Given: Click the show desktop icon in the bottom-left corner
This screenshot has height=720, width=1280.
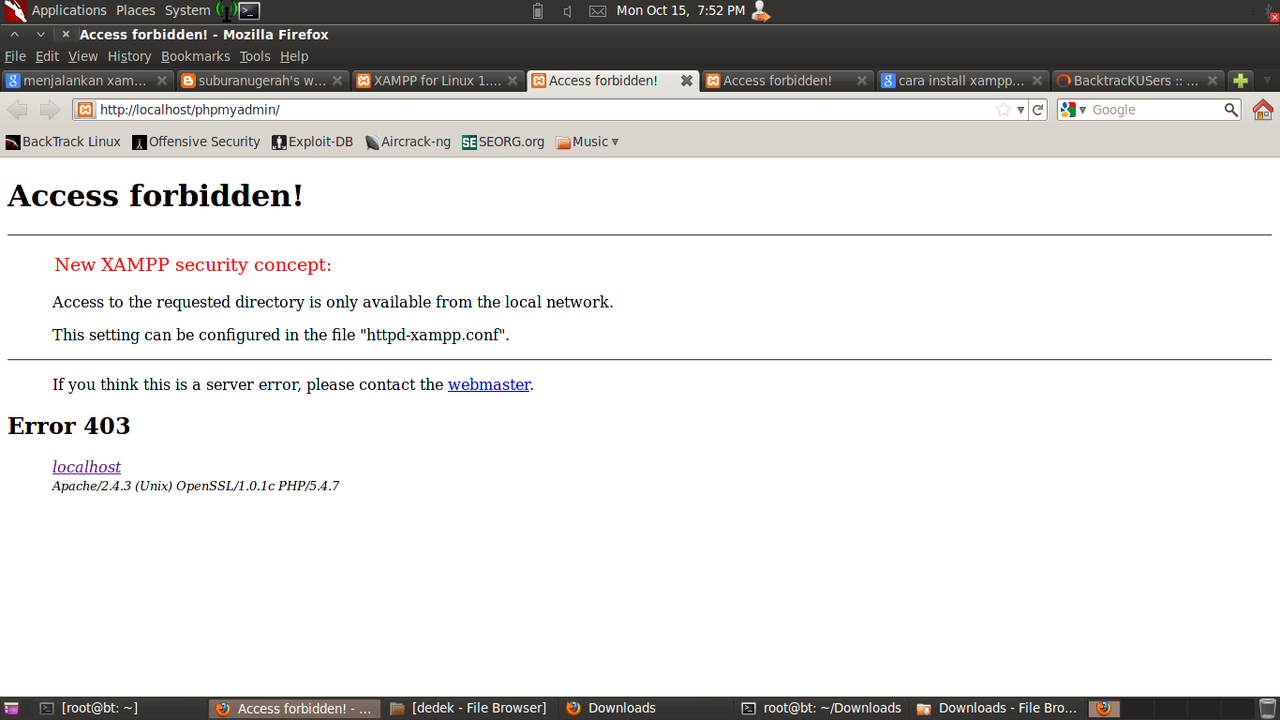Looking at the screenshot, I should click(x=12, y=708).
